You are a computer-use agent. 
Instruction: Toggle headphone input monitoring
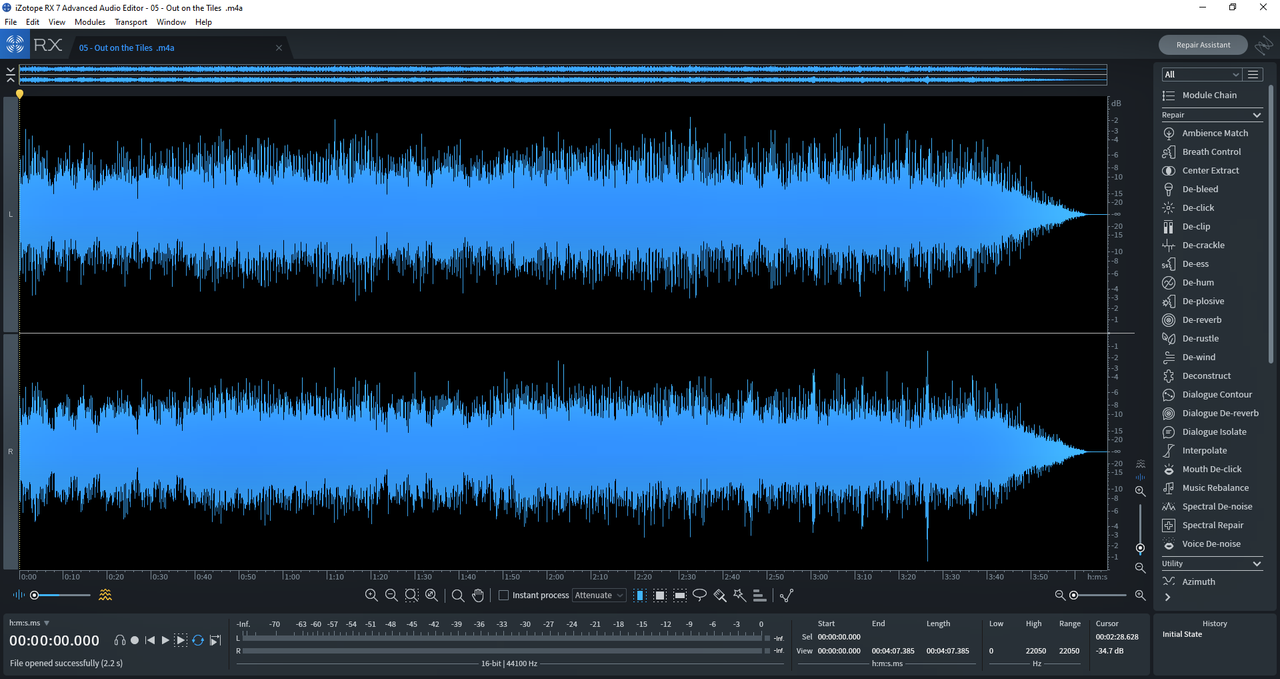120,640
